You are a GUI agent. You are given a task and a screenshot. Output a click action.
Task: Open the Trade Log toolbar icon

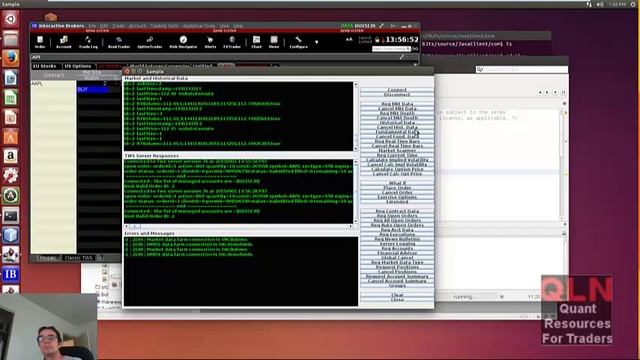point(88,42)
